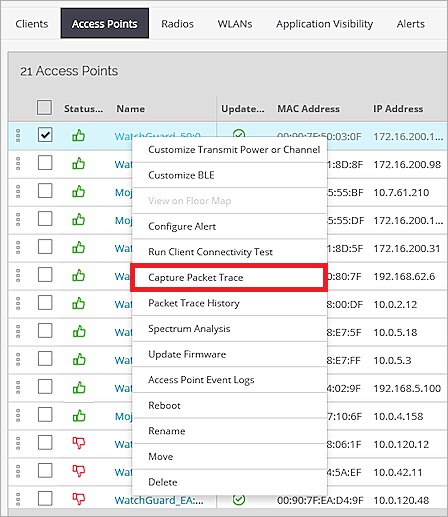448x517 pixels.
Task: Open row menu dots for 10.0.120.12
Action: pyautogui.click(x=18, y=444)
